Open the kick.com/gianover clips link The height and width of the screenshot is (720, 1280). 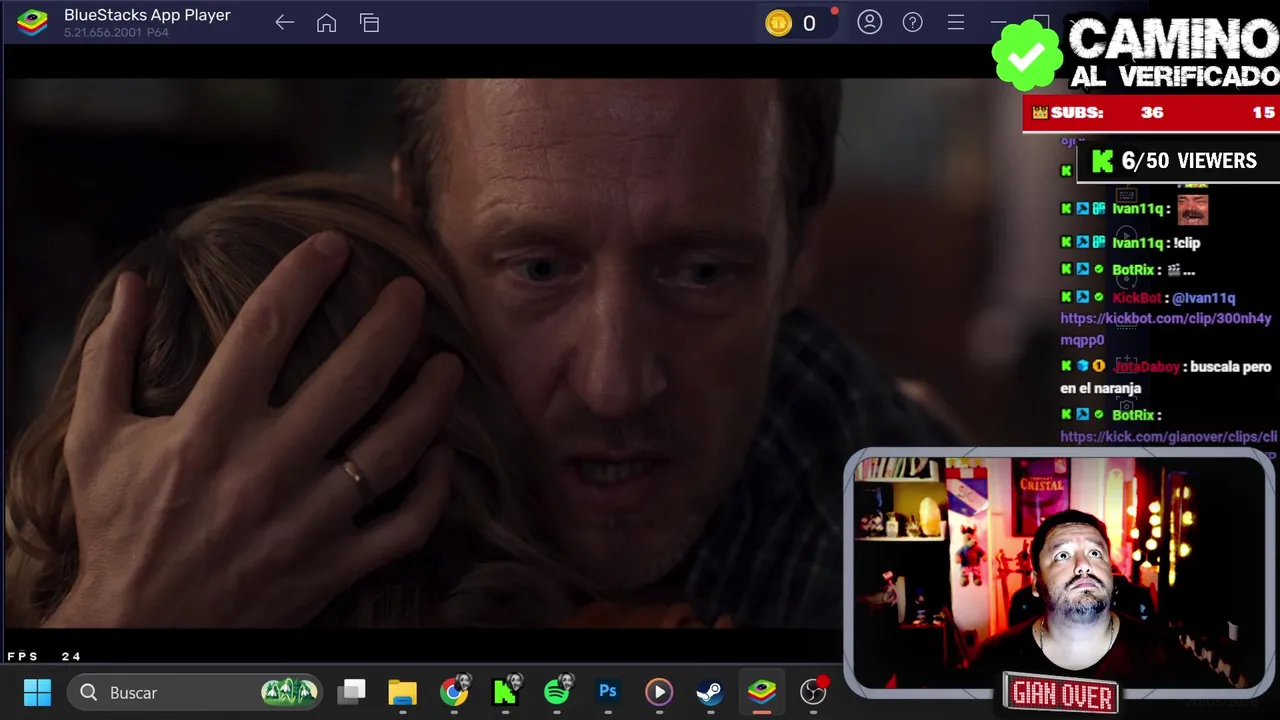tap(1168, 437)
